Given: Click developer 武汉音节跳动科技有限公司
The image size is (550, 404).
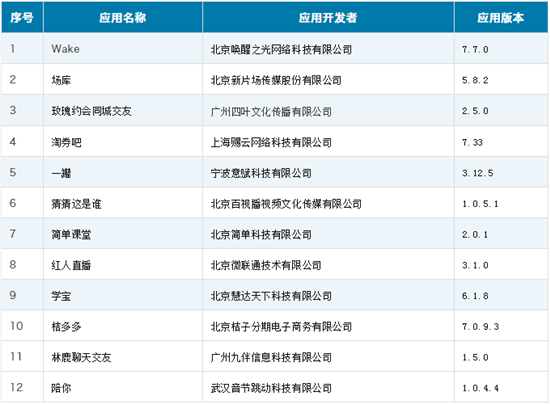Looking at the screenshot, I should (271, 388).
